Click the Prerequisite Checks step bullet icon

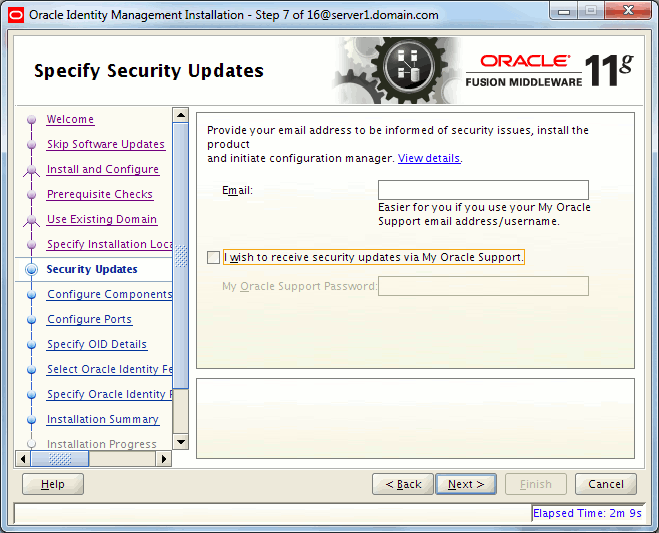click(x=32, y=195)
